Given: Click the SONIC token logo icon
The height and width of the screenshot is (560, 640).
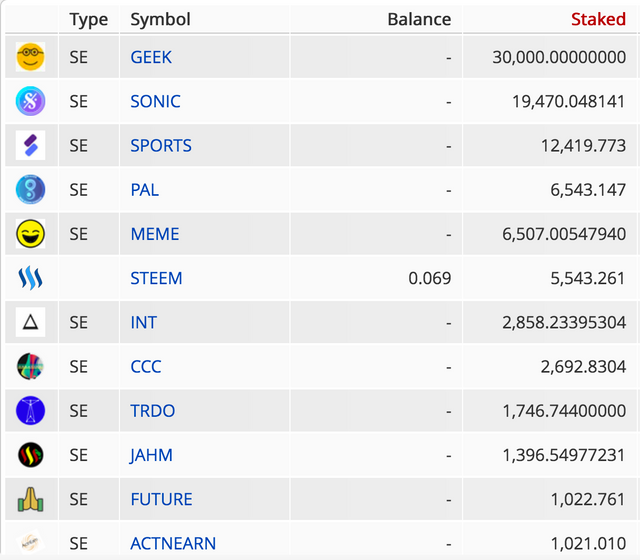Looking at the screenshot, I should point(30,101).
